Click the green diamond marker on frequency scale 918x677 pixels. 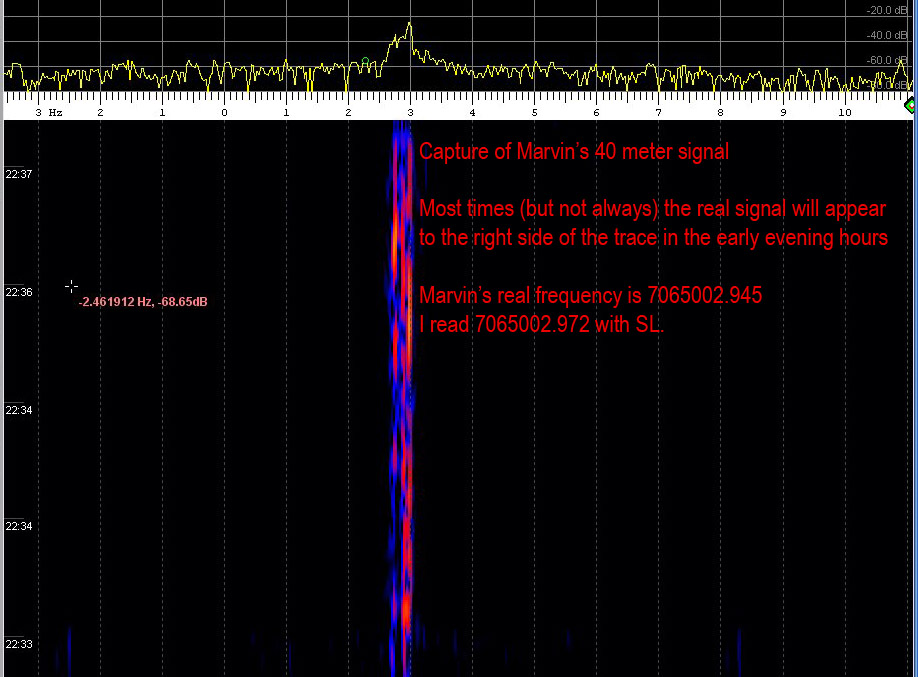910,105
